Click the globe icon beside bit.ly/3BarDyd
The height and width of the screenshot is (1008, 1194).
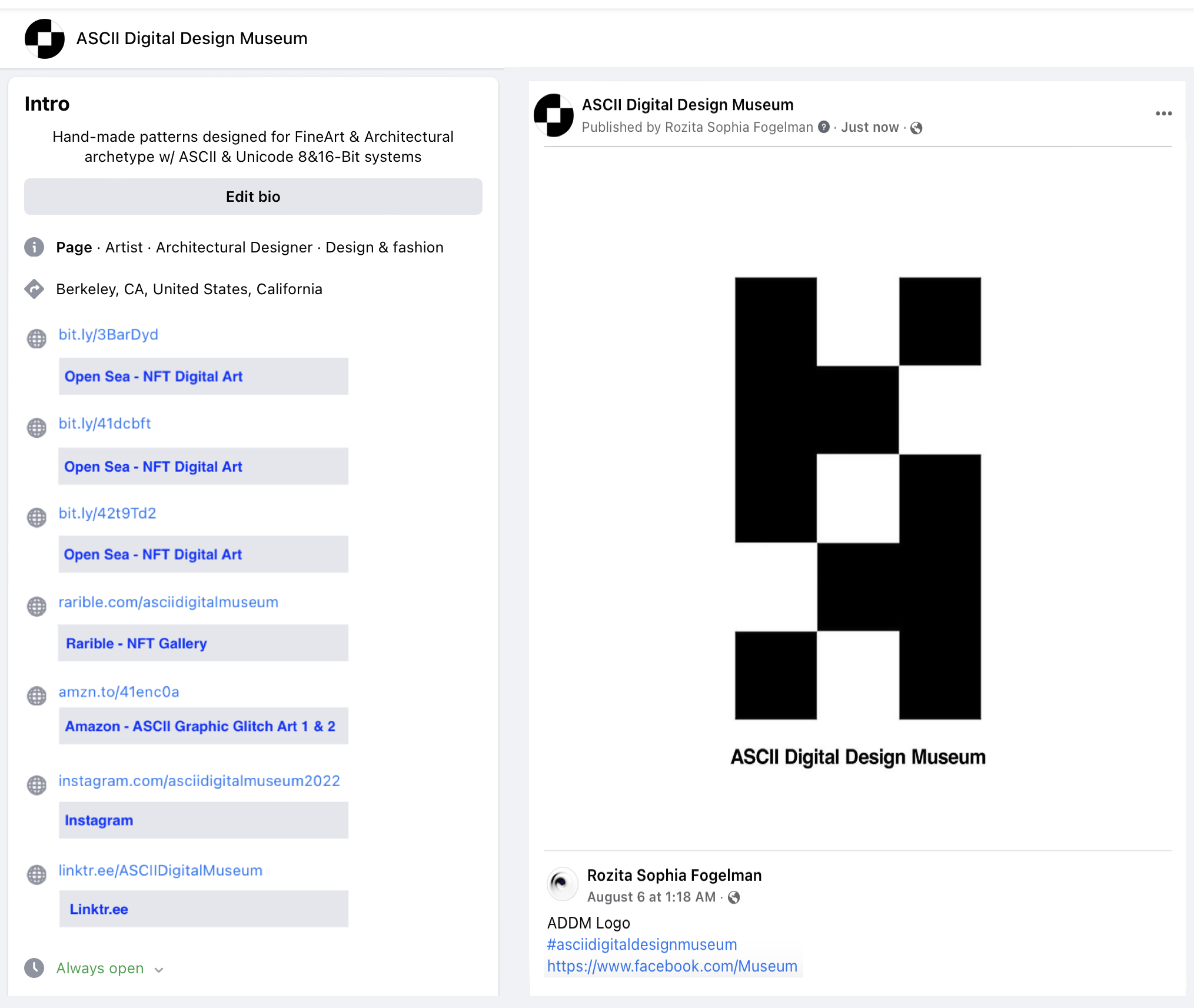36,338
